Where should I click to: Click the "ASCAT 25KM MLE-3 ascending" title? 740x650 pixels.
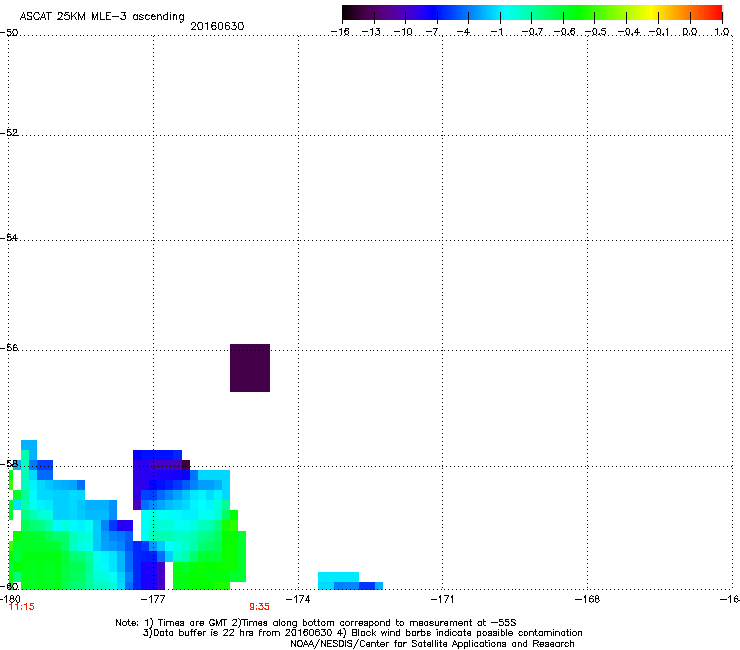(x=102, y=16)
